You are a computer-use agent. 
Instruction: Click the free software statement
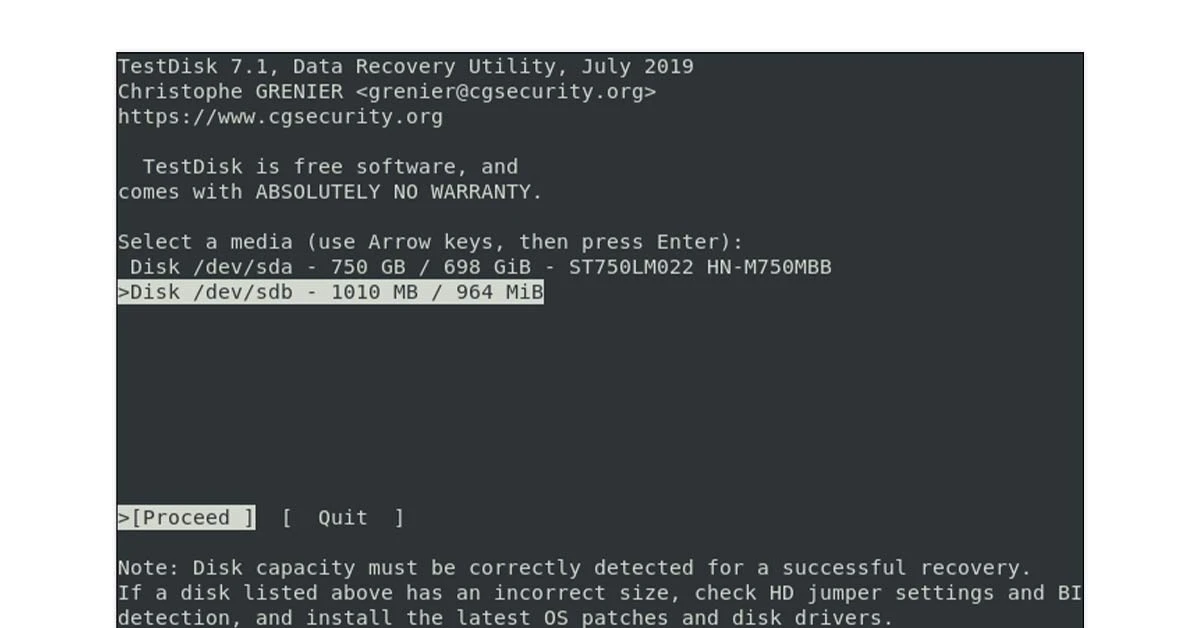click(330, 166)
